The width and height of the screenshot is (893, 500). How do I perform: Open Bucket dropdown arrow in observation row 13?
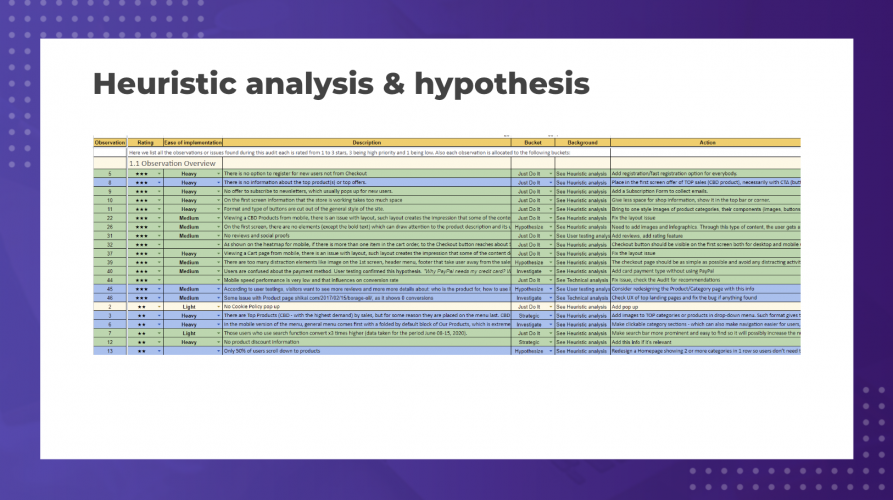coord(551,351)
